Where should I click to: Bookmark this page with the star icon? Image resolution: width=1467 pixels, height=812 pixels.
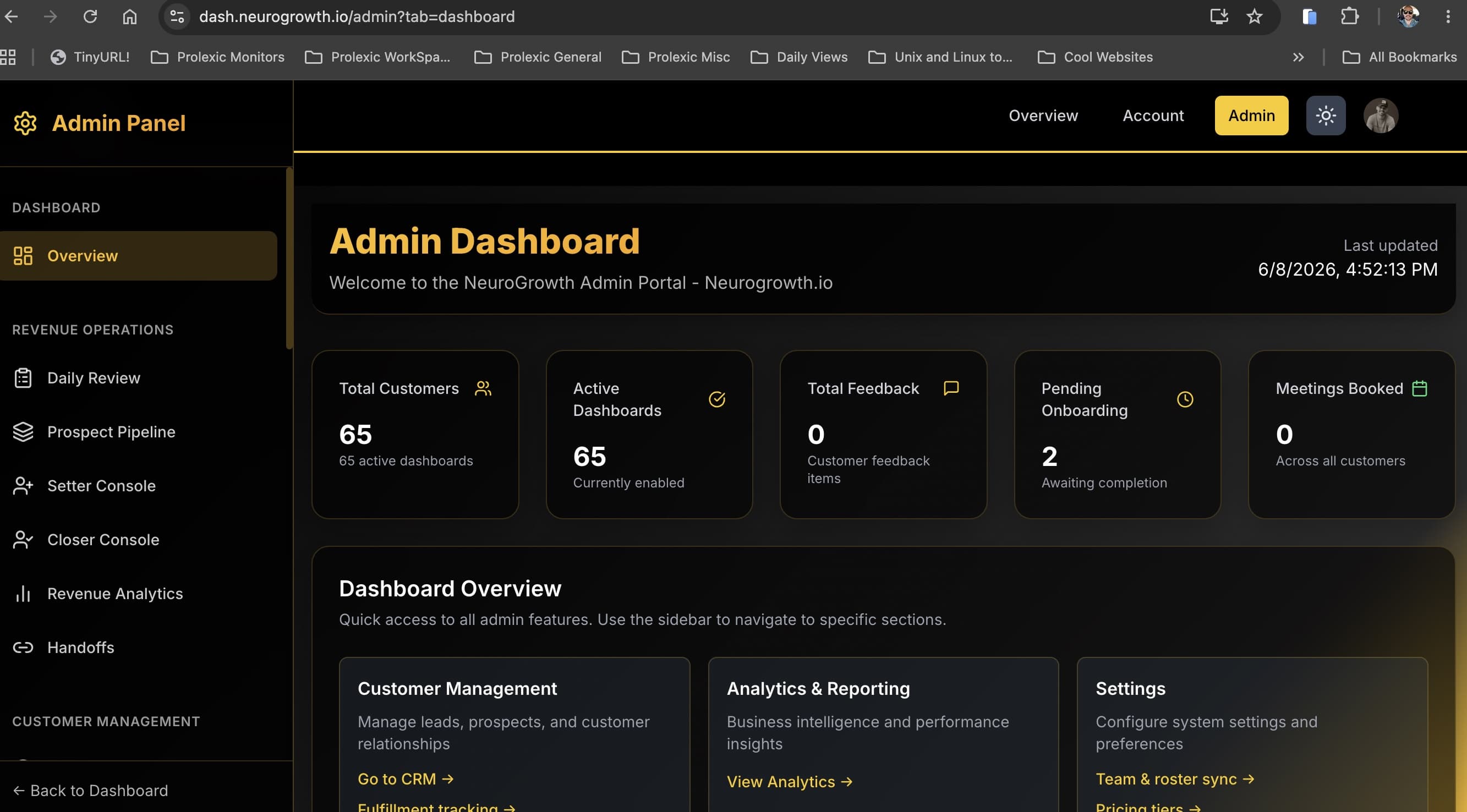1254,17
